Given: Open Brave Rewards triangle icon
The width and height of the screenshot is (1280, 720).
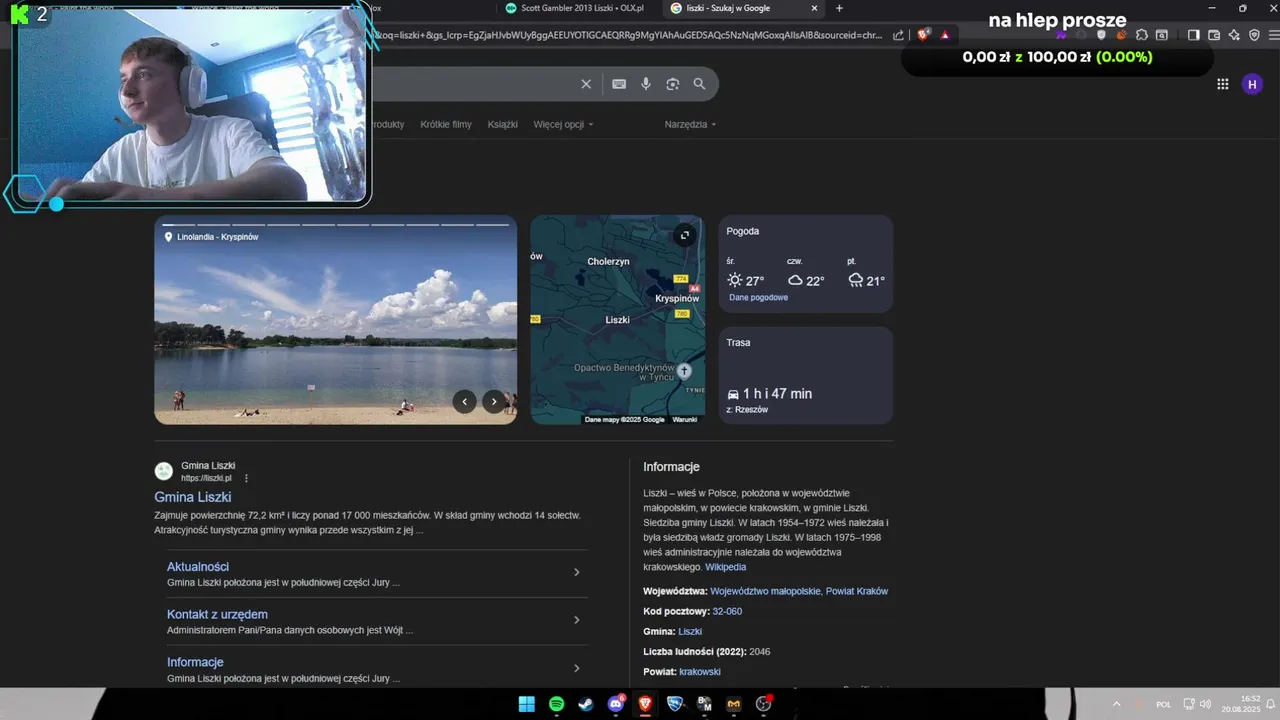Looking at the screenshot, I should click(944, 35).
